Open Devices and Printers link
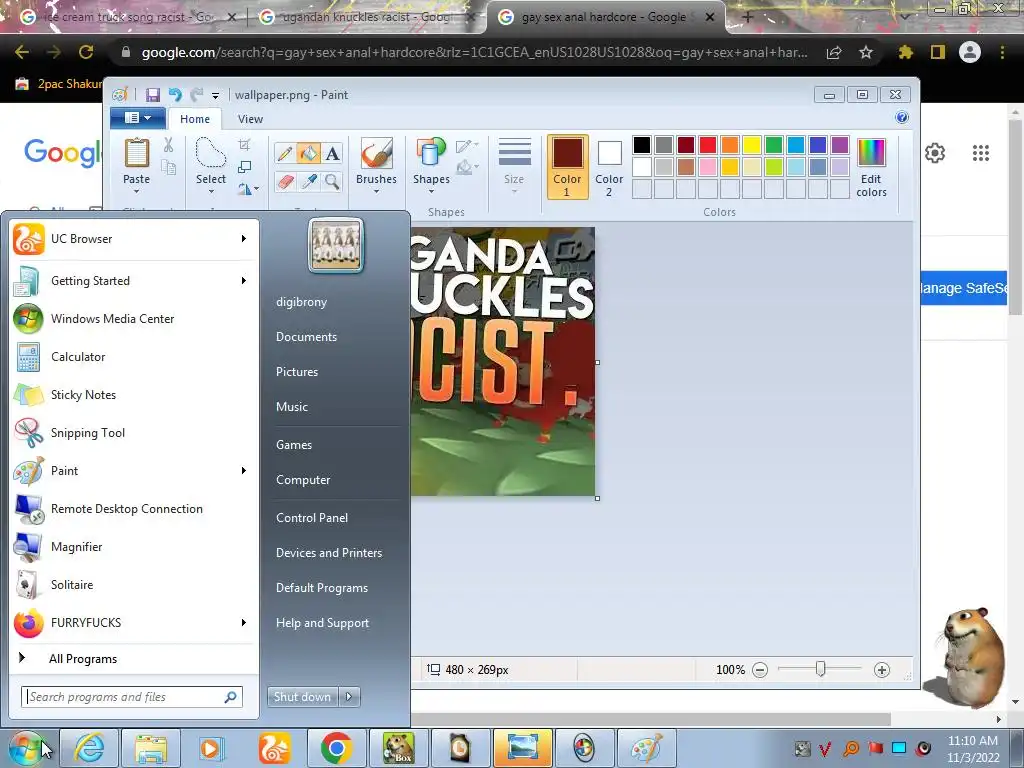This screenshot has height=768, width=1024. click(x=328, y=553)
